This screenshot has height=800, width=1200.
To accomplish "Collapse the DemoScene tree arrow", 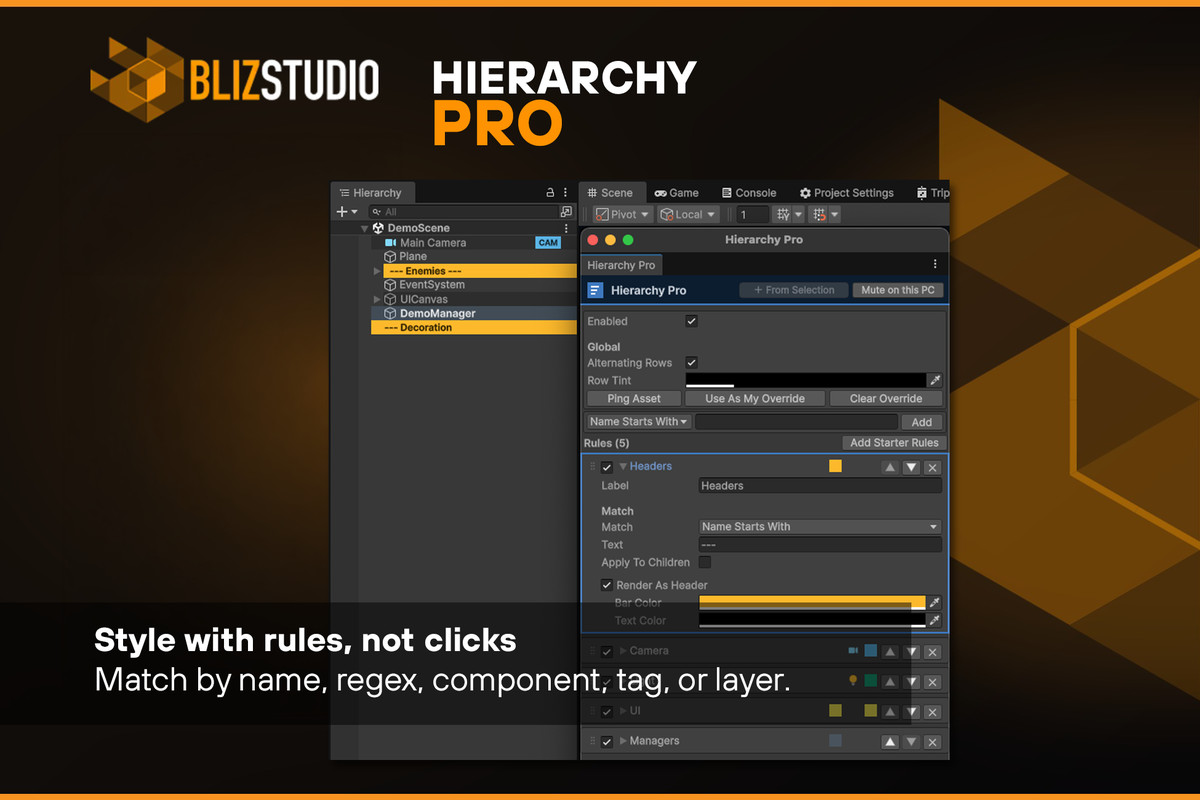I will tap(365, 228).
